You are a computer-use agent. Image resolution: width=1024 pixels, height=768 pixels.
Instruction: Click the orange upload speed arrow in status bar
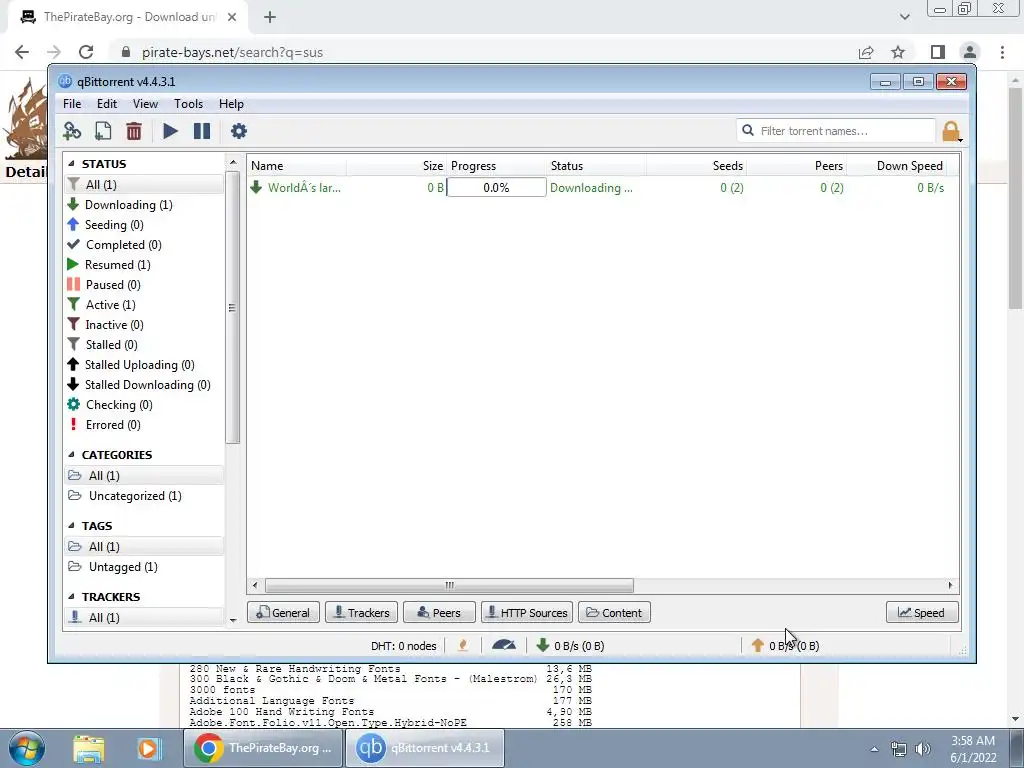tap(758, 646)
